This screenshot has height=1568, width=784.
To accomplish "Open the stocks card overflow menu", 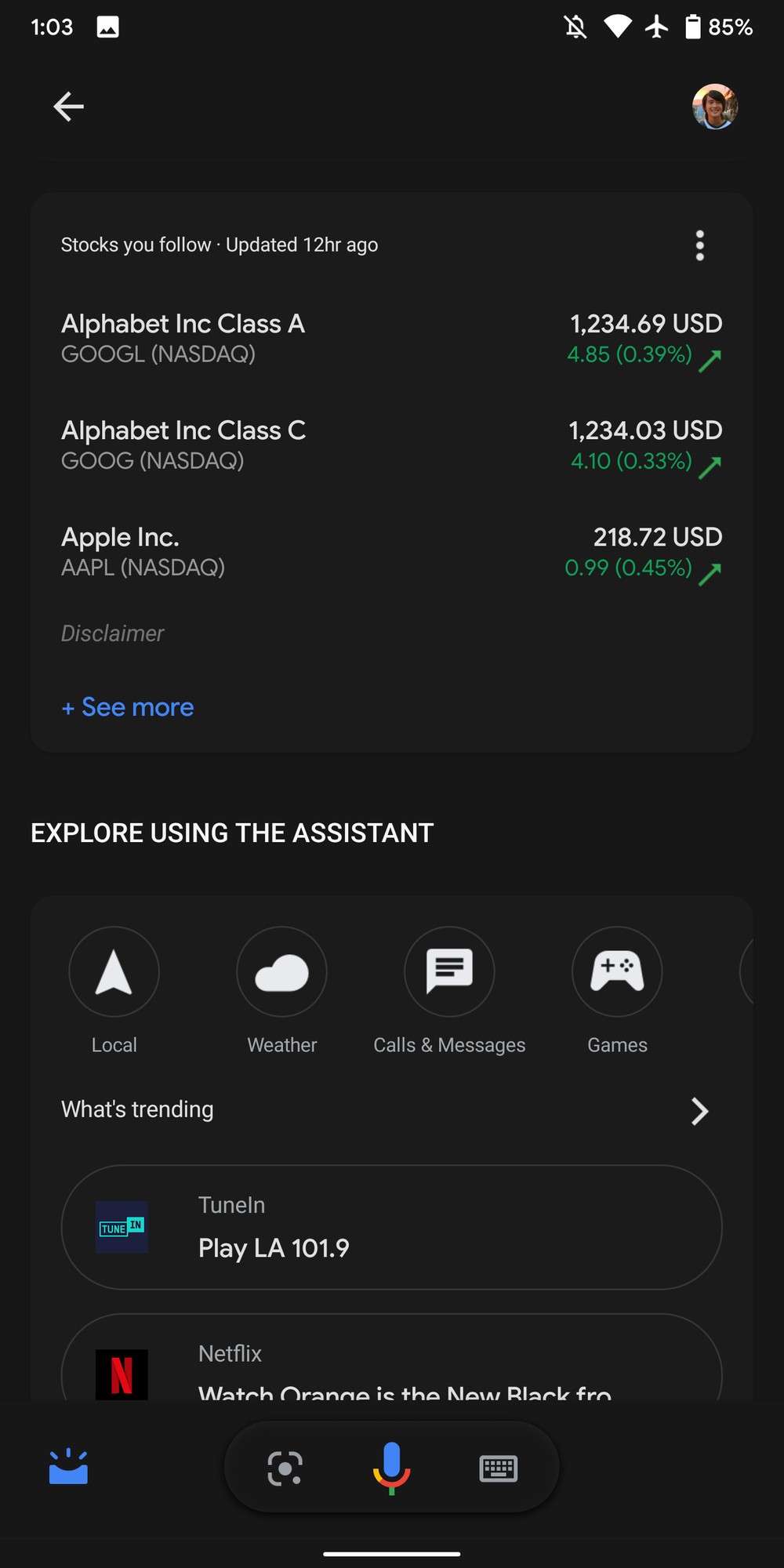I will (x=699, y=245).
